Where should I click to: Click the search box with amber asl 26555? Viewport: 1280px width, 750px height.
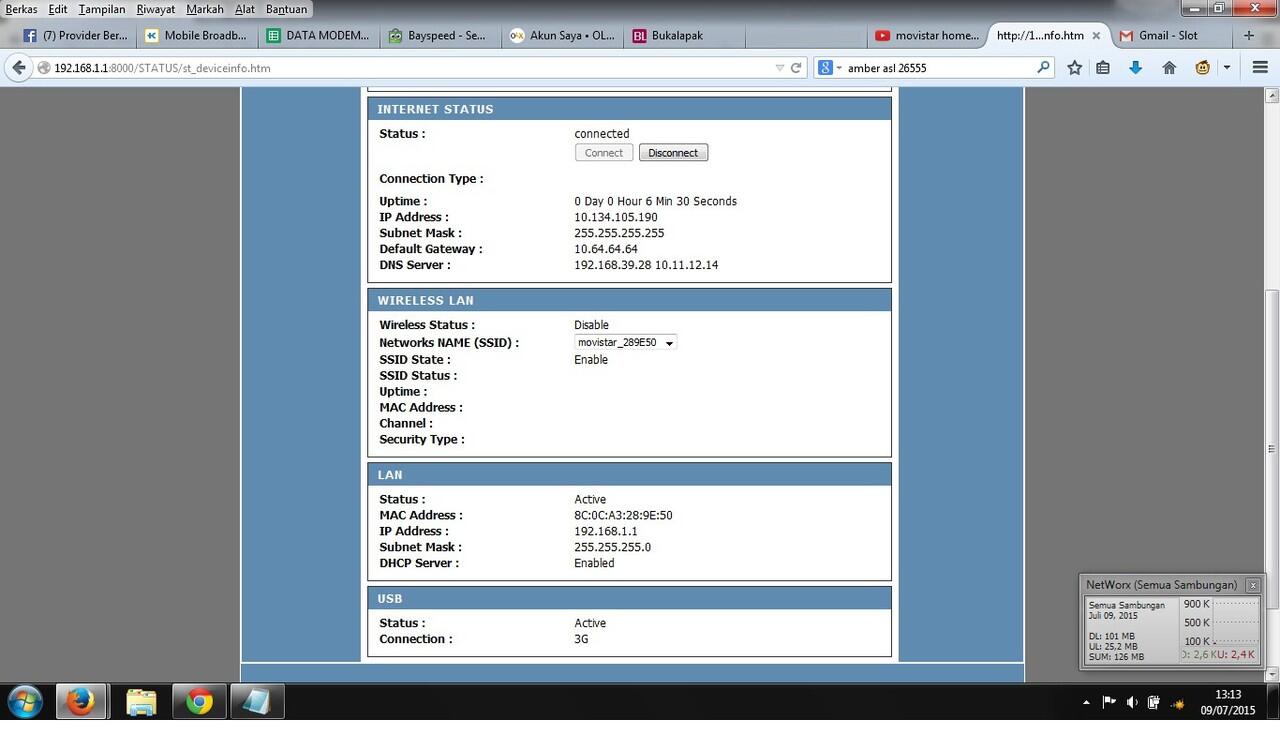click(938, 68)
